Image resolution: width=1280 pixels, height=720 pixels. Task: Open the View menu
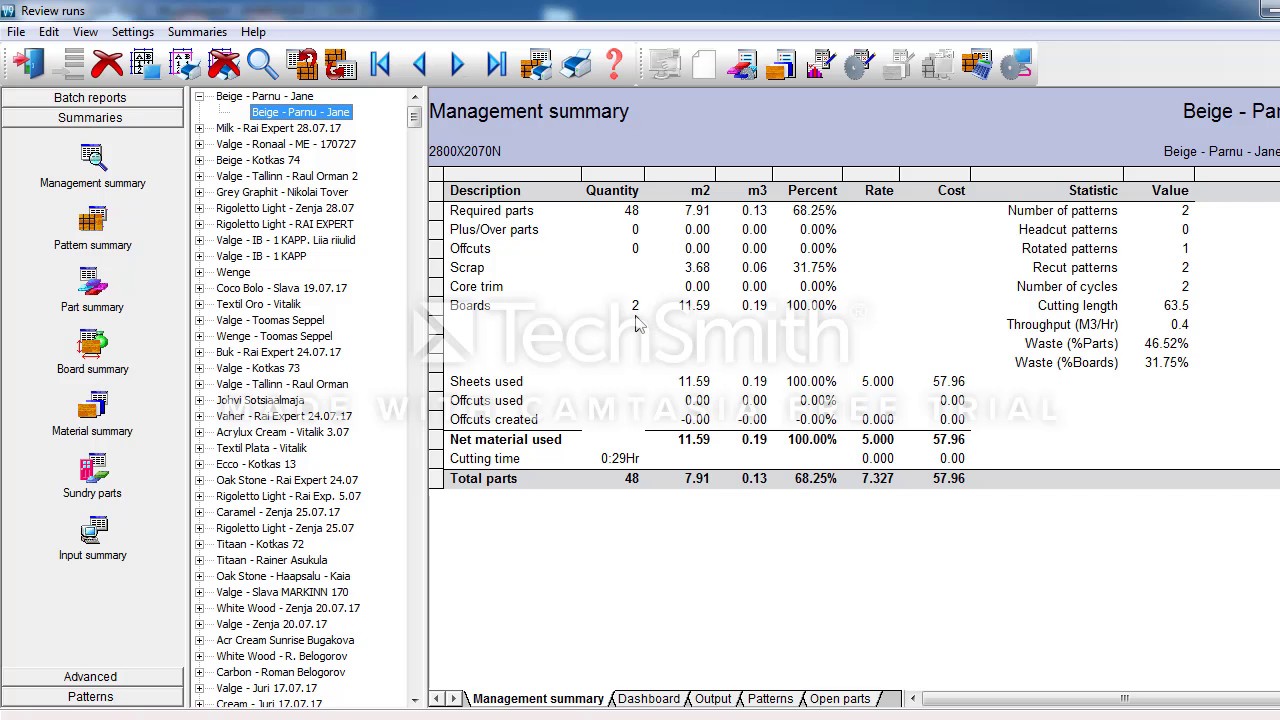(85, 32)
